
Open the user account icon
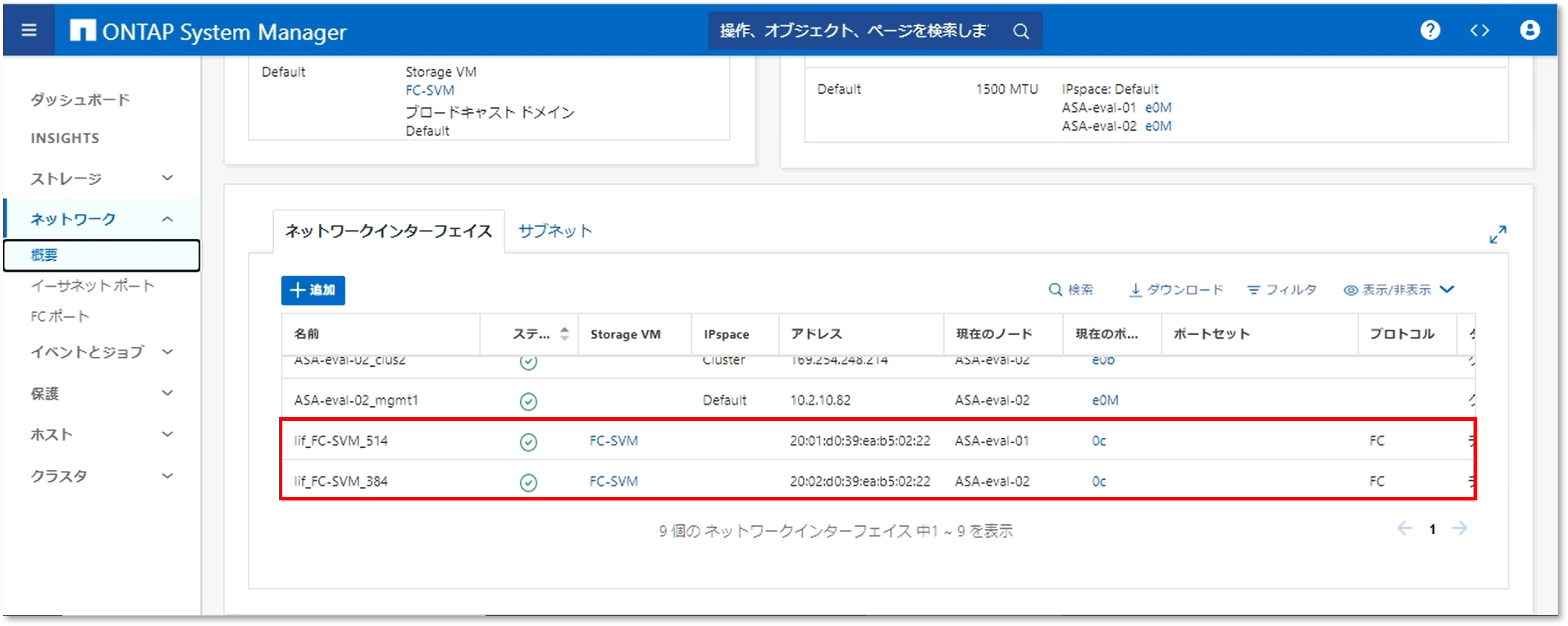[1529, 30]
